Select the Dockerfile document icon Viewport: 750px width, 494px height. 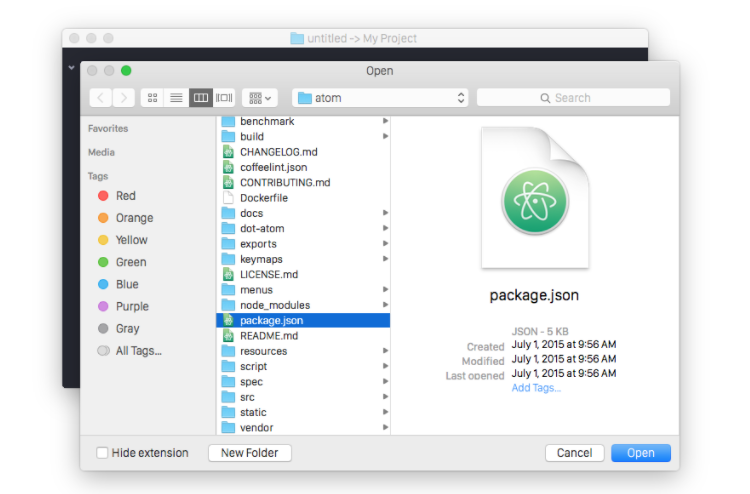pos(228,198)
